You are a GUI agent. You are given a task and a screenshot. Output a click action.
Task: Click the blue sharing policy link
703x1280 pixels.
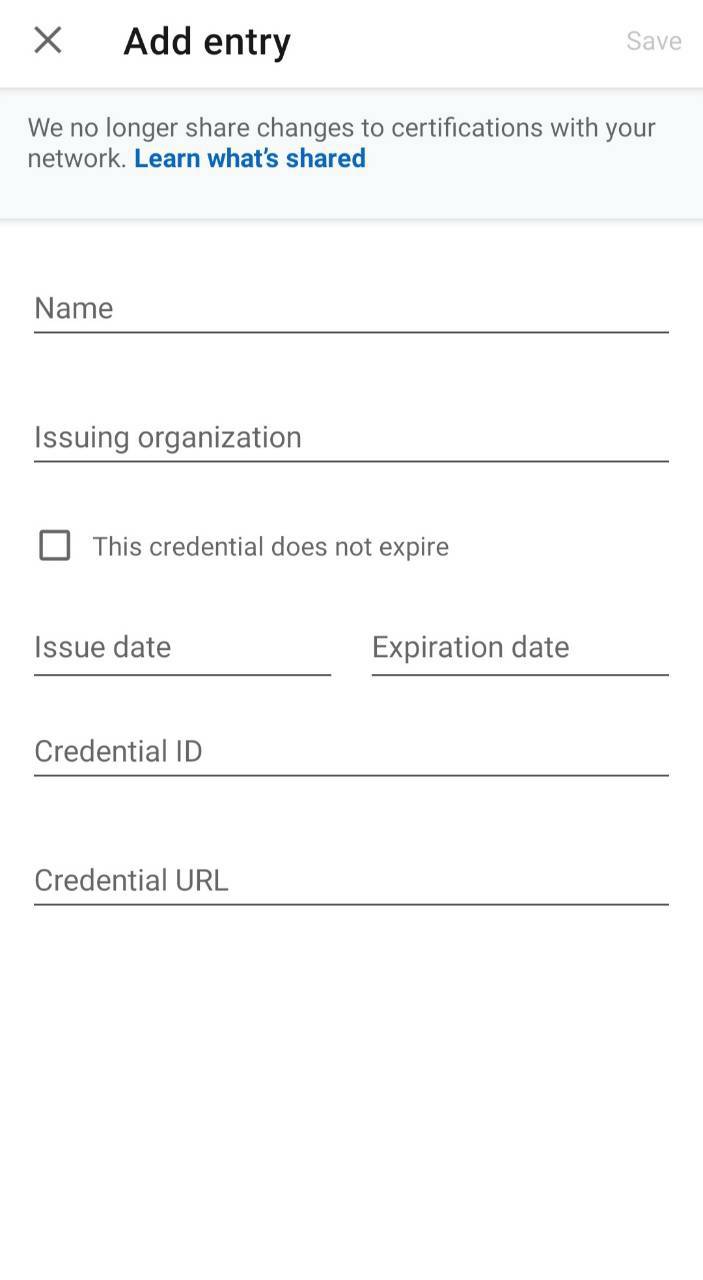[249, 158]
